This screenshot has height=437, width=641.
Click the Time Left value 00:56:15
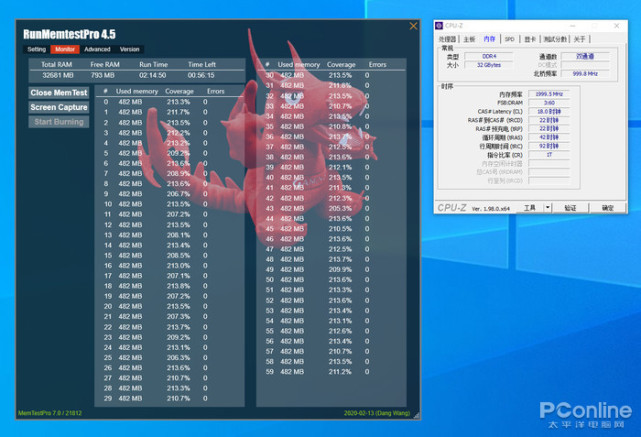point(201,76)
